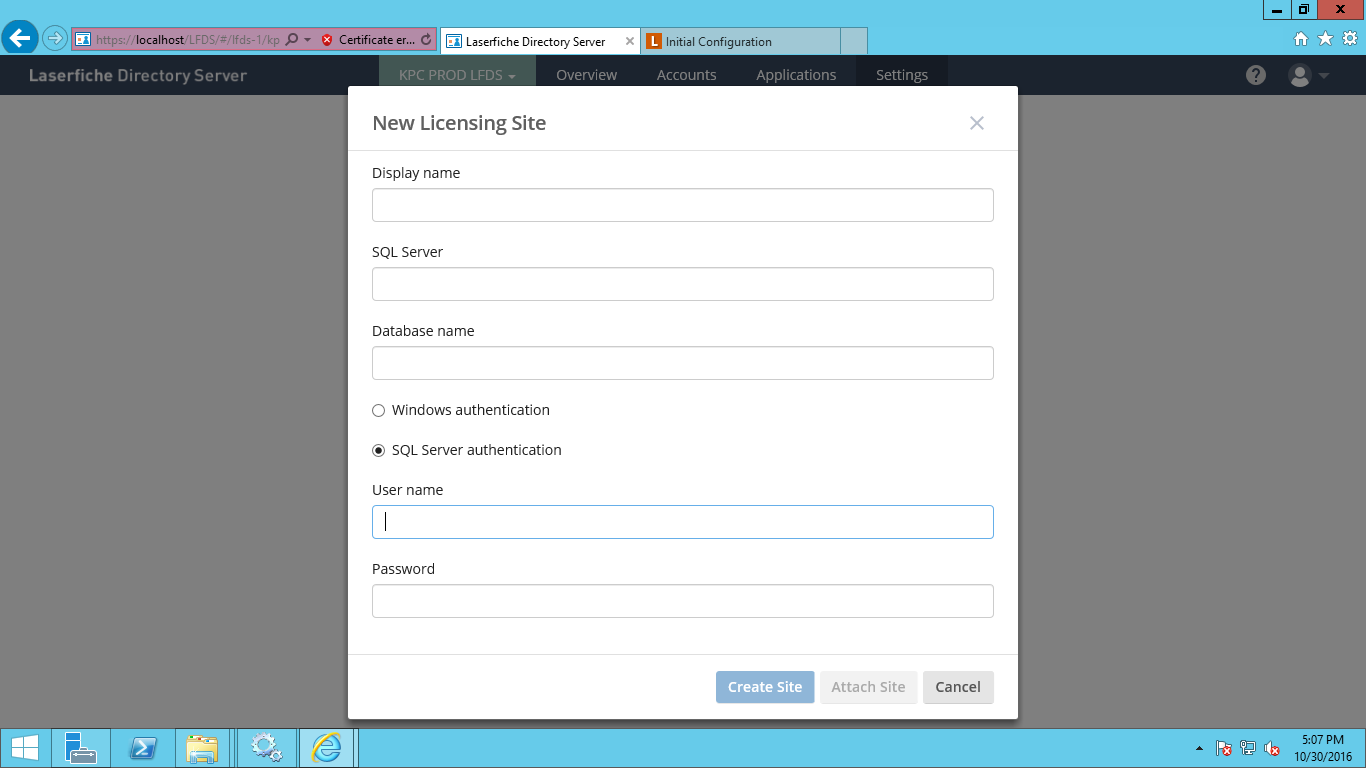The width and height of the screenshot is (1366, 768).
Task: Switch to Initial Configuration browser tab
Action: pyautogui.click(x=740, y=41)
